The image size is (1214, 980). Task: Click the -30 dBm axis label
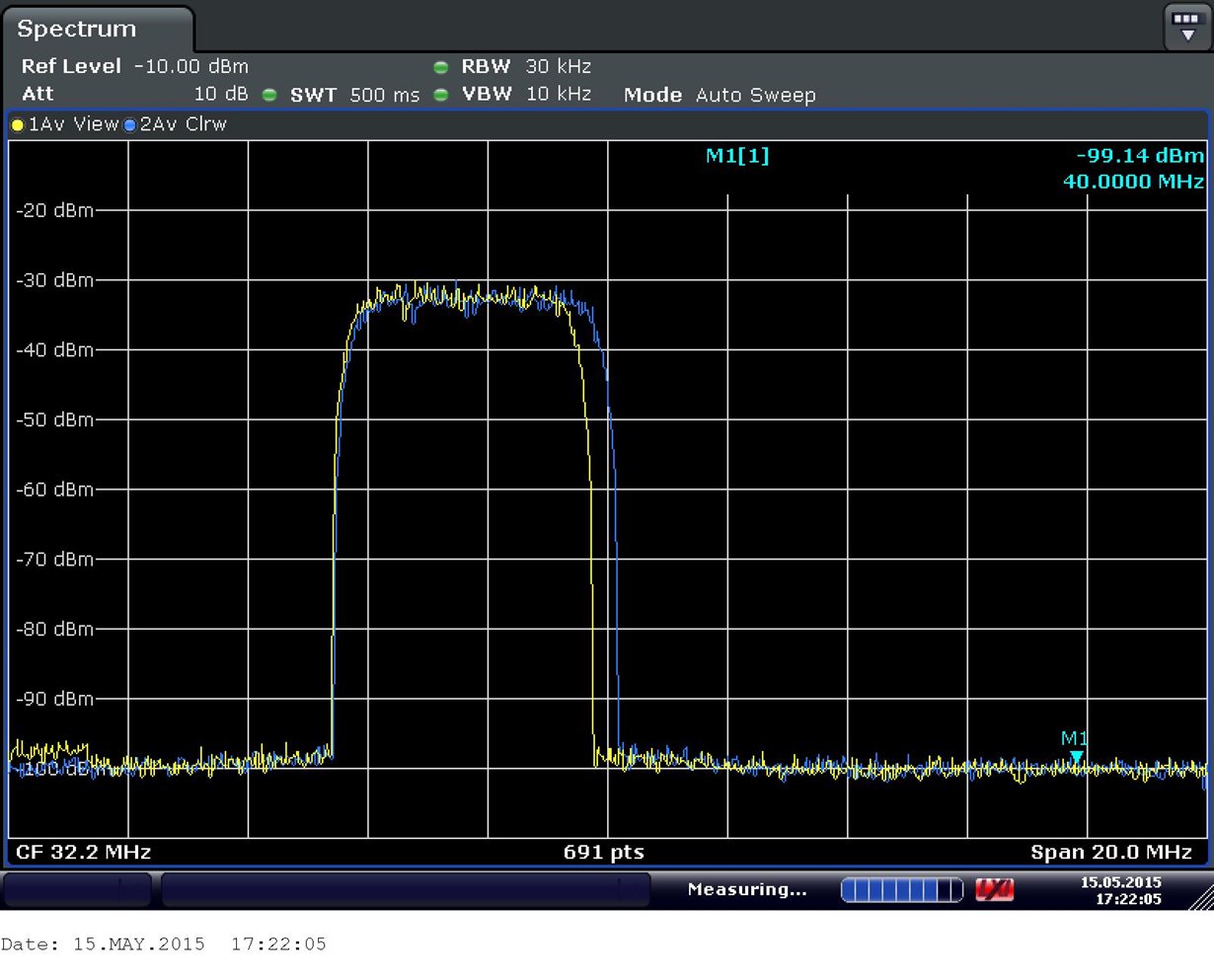pyautogui.click(x=55, y=280)
